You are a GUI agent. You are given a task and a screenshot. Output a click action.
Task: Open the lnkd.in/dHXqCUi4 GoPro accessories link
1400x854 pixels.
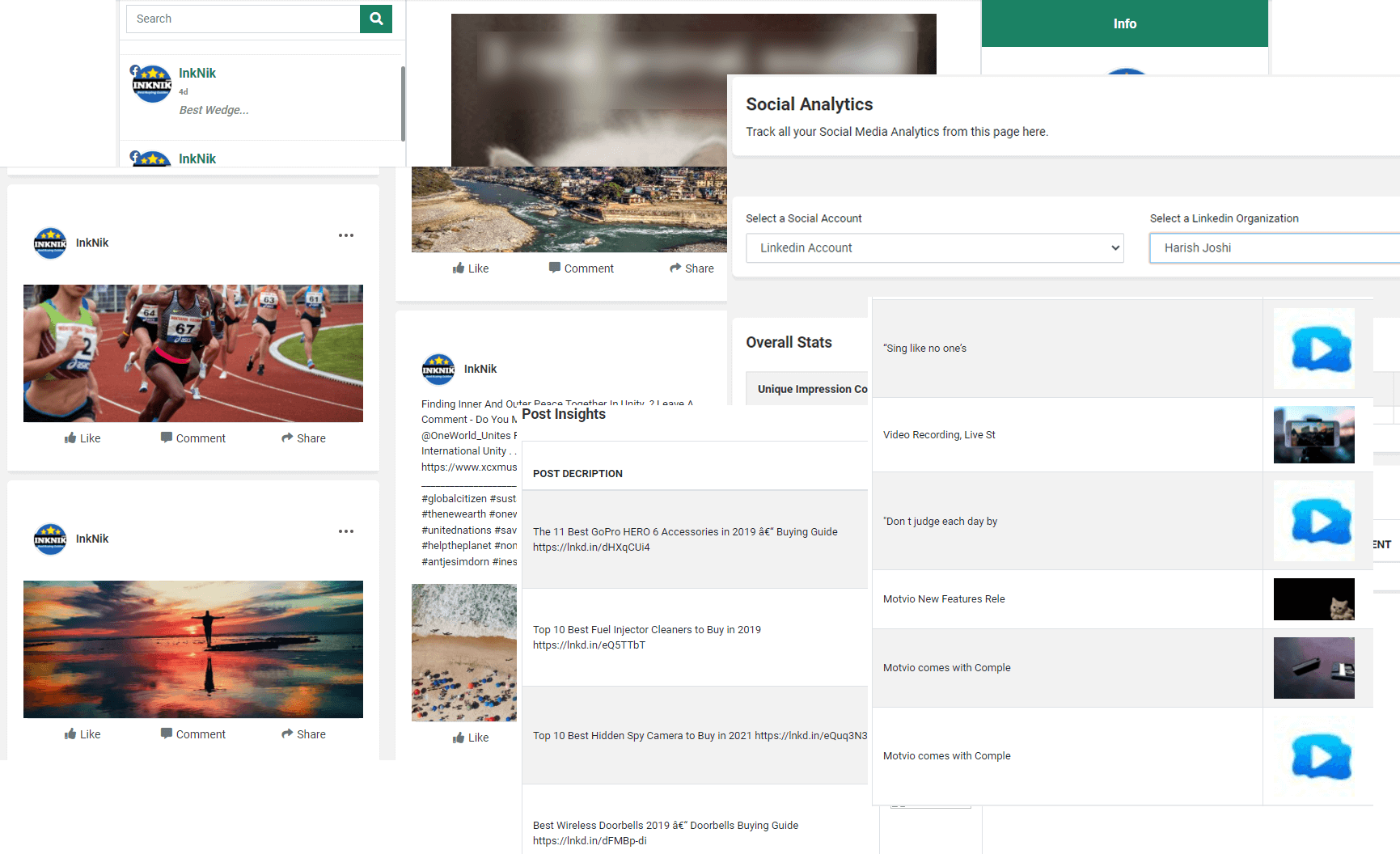[591, 547]
